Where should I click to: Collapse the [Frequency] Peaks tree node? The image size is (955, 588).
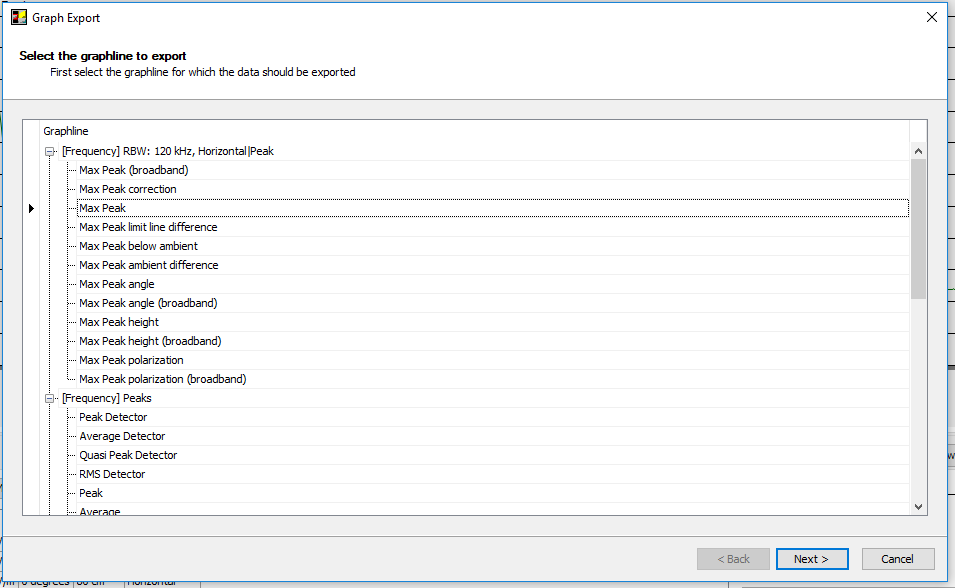pyautogui.click(x=49, y=398)
